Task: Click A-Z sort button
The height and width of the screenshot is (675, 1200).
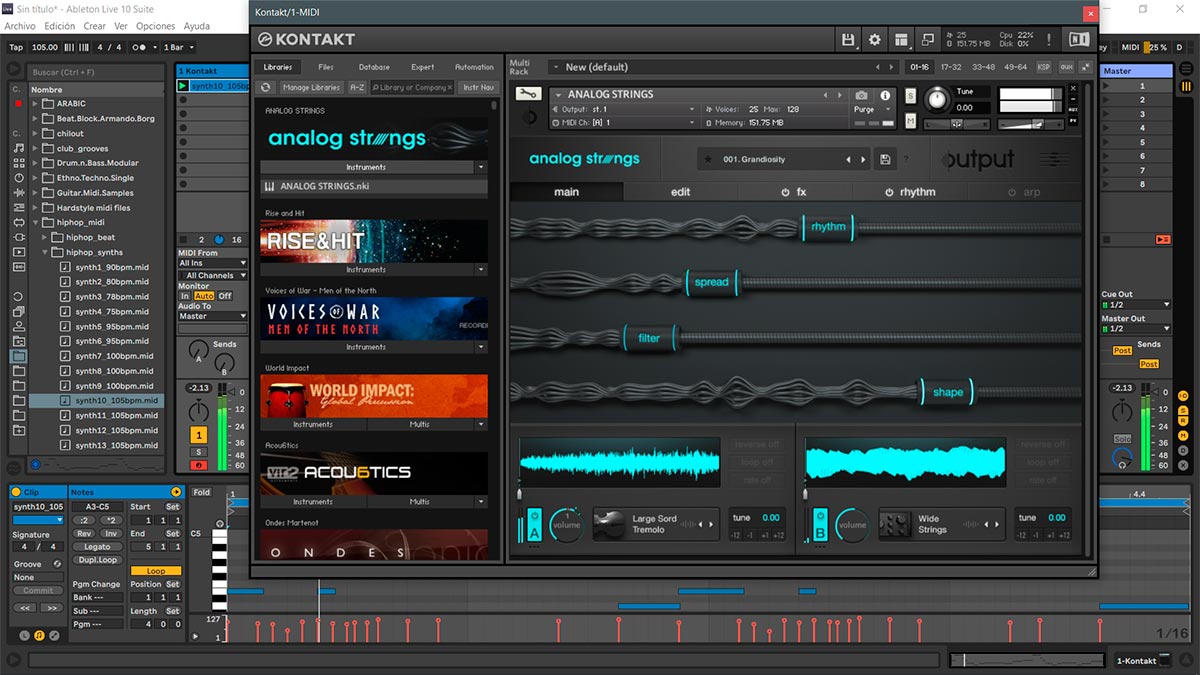Action: click(357, 87)
